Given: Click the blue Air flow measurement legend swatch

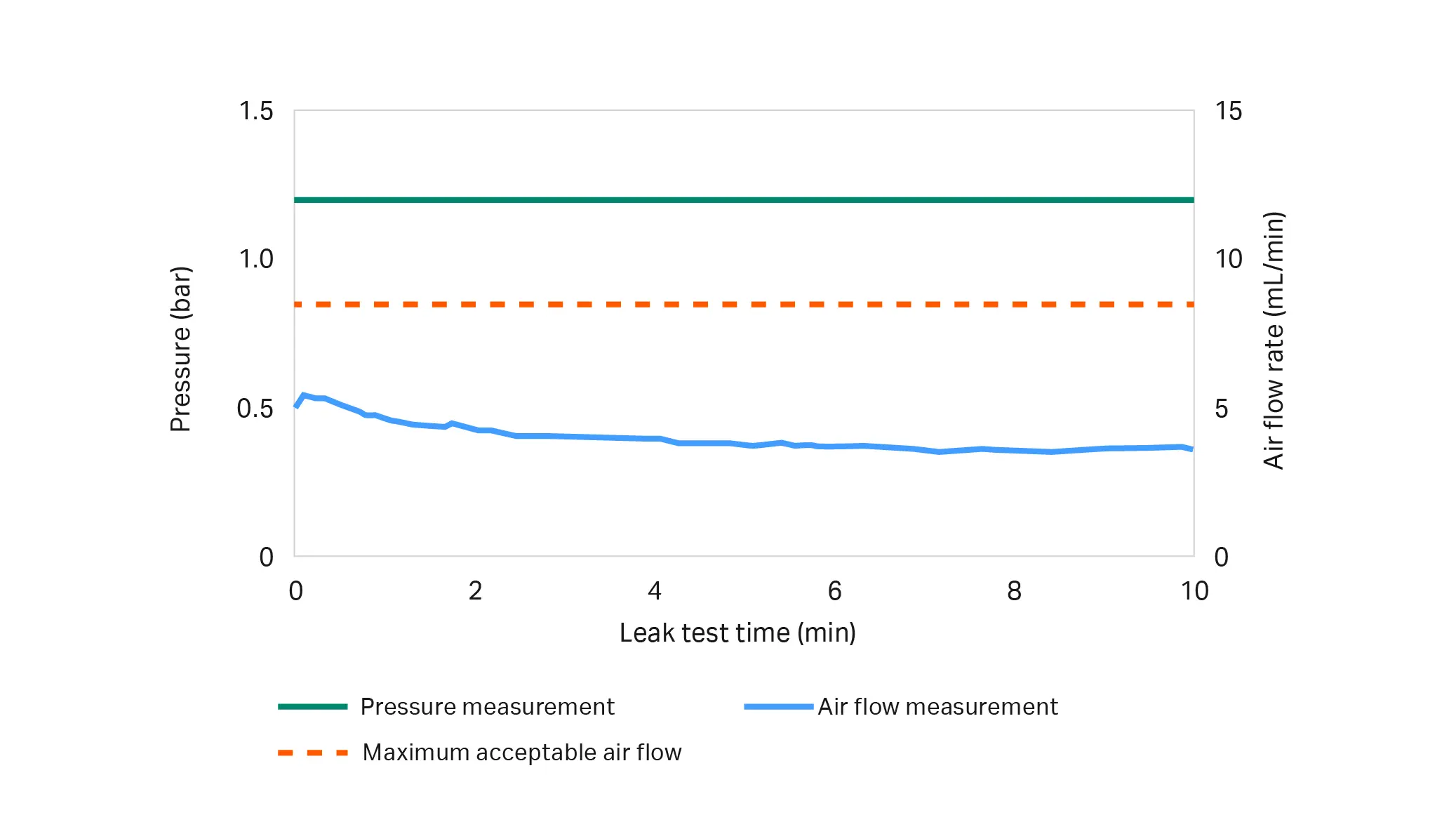Looking at the screenshot, I should [778, 706].
